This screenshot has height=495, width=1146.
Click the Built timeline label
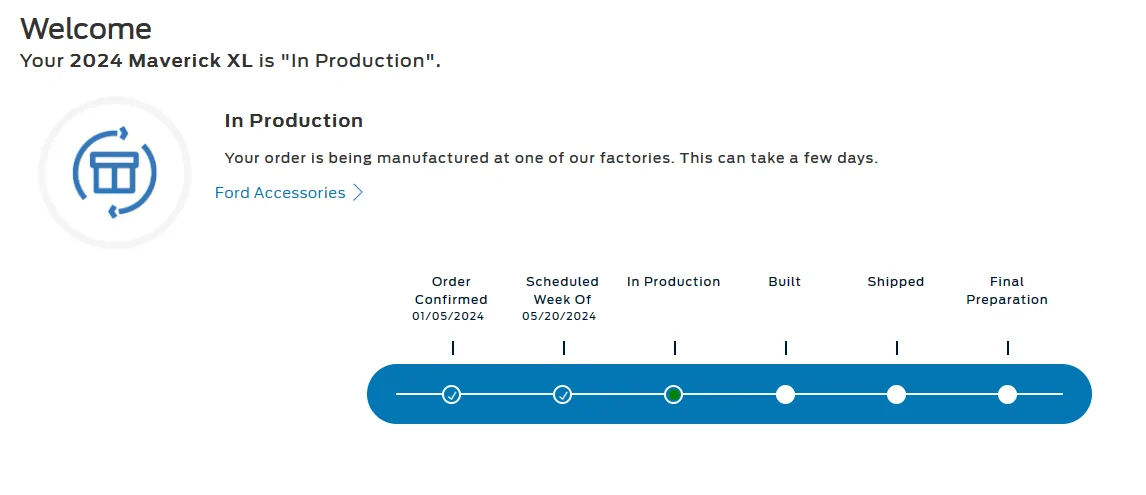tap(785, 281)
